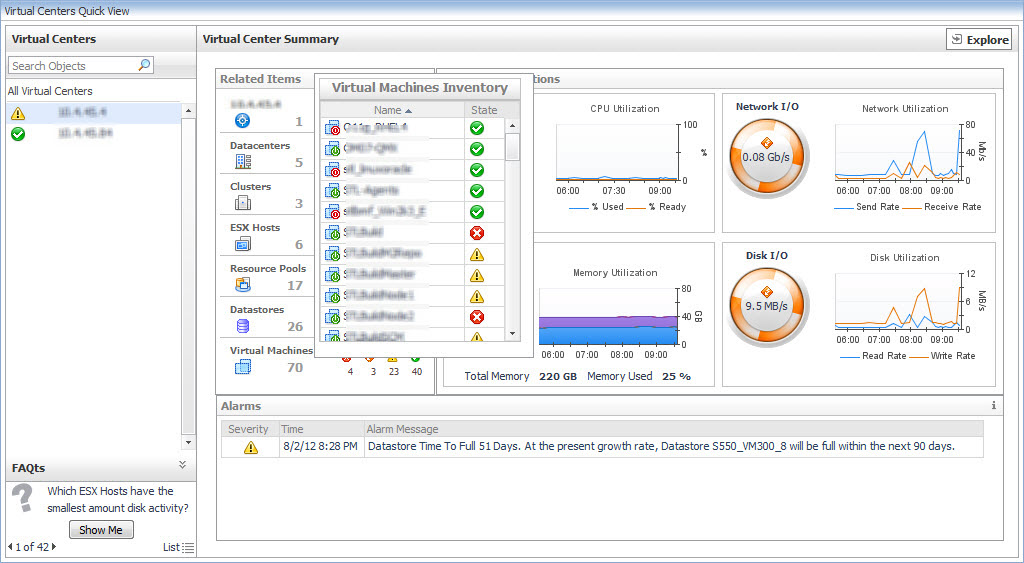Sort inventory by Name column header
The width and height of the screenshot is (1024, 563).
tap(392, 110)
